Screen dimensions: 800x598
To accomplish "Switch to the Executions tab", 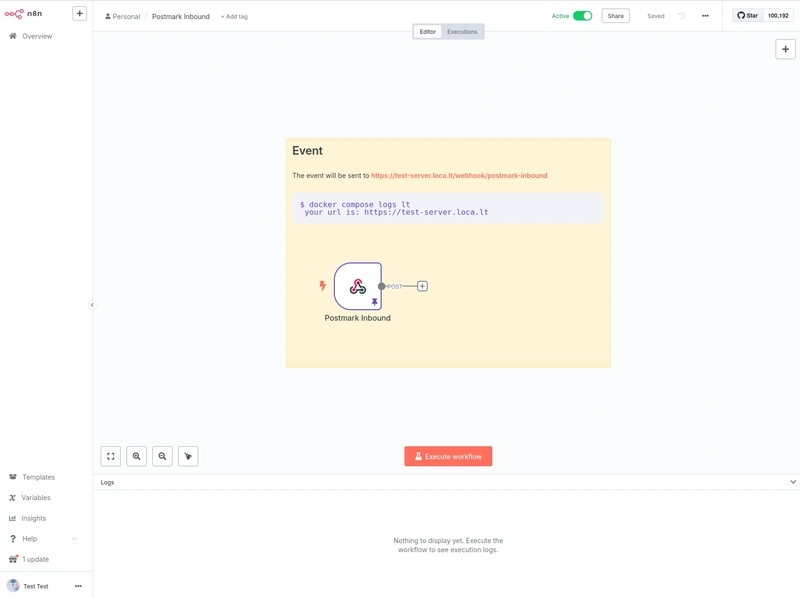I will pyautogui.click(x=462, y=32).
